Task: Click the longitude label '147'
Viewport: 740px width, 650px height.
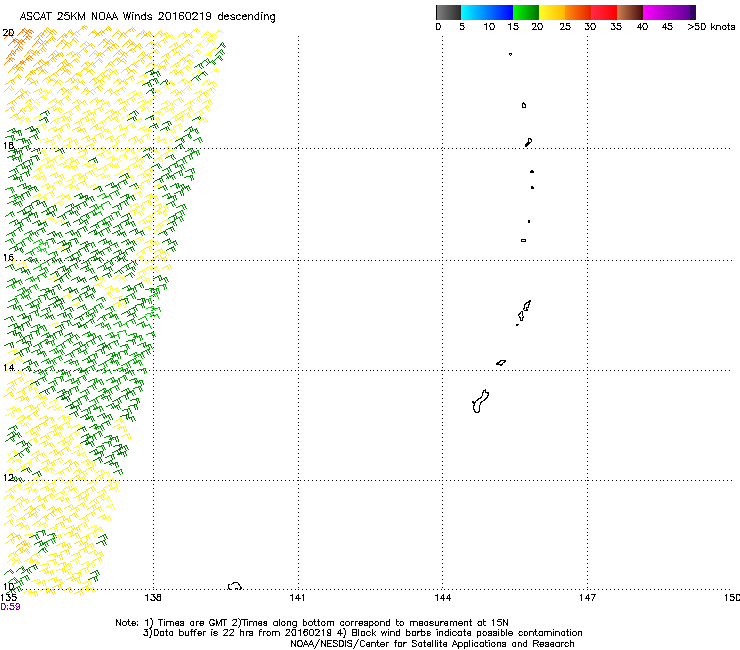Action: pos(587,598)
